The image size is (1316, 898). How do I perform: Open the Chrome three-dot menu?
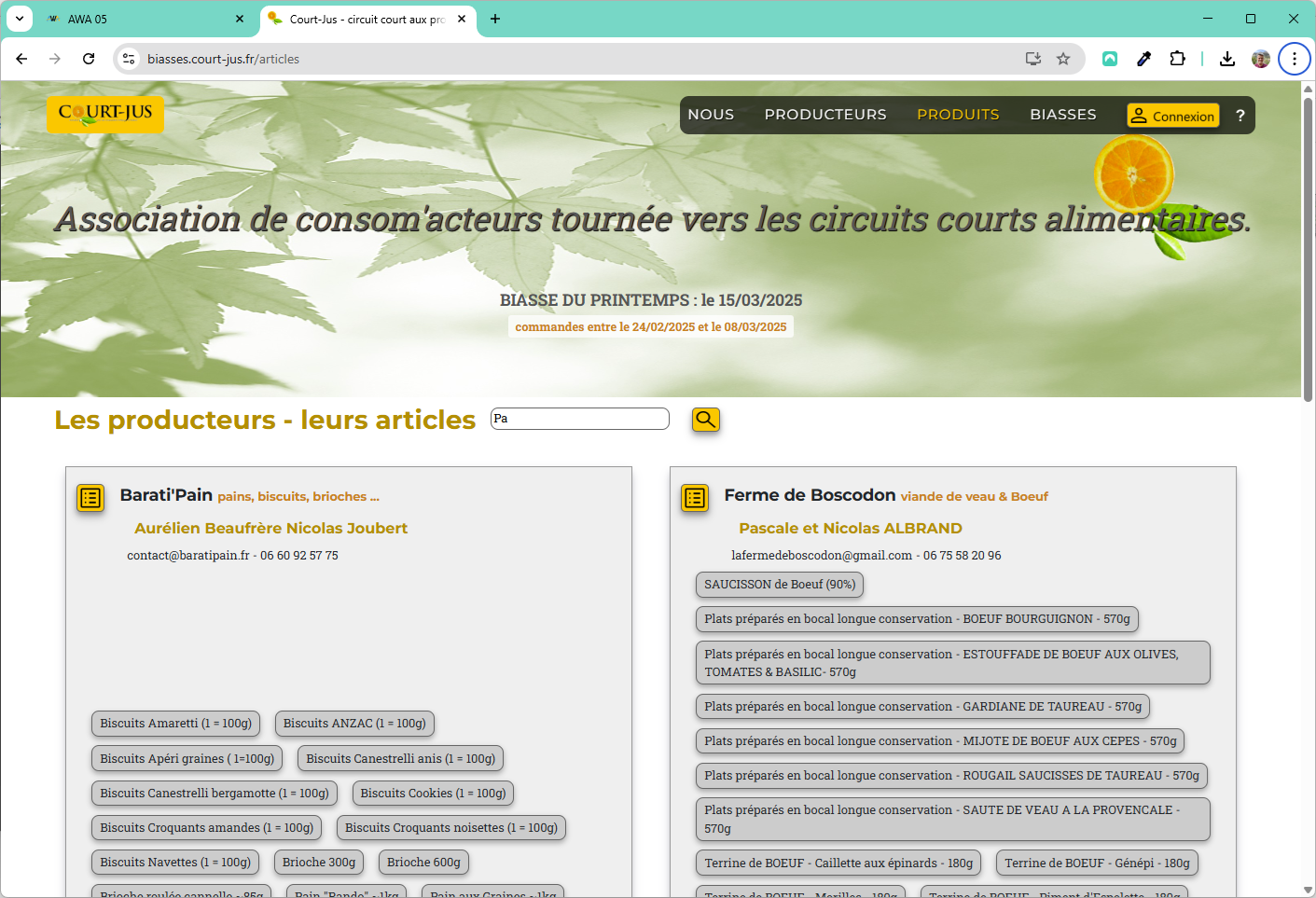point(1294,59)
